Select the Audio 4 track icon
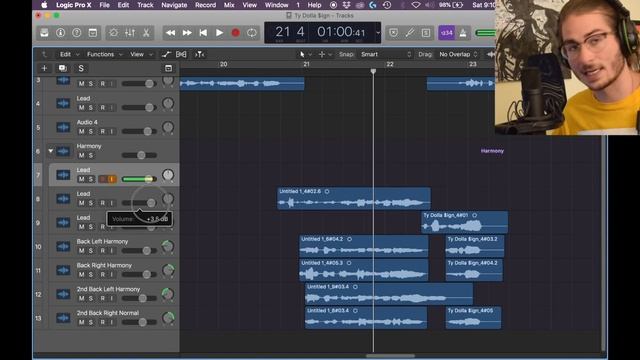Viewport: 640px width, 360px height. (63, 127)
